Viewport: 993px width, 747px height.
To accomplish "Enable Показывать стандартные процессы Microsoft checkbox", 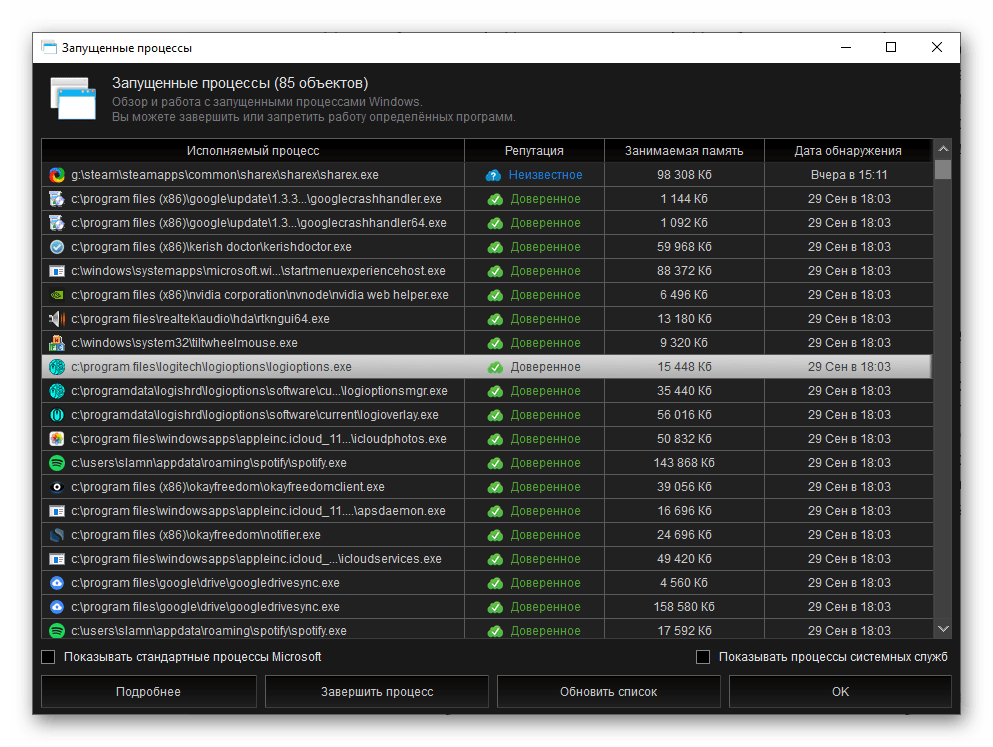I will click(48, 657).
